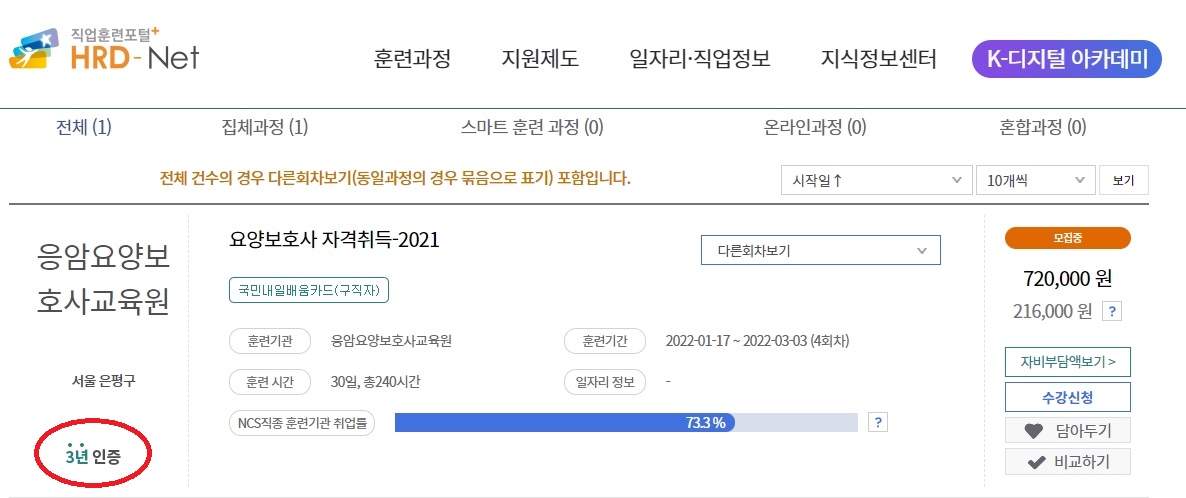Open the 훈련과정 menu
Viewport: 1186px width, 498px height.
412,59
